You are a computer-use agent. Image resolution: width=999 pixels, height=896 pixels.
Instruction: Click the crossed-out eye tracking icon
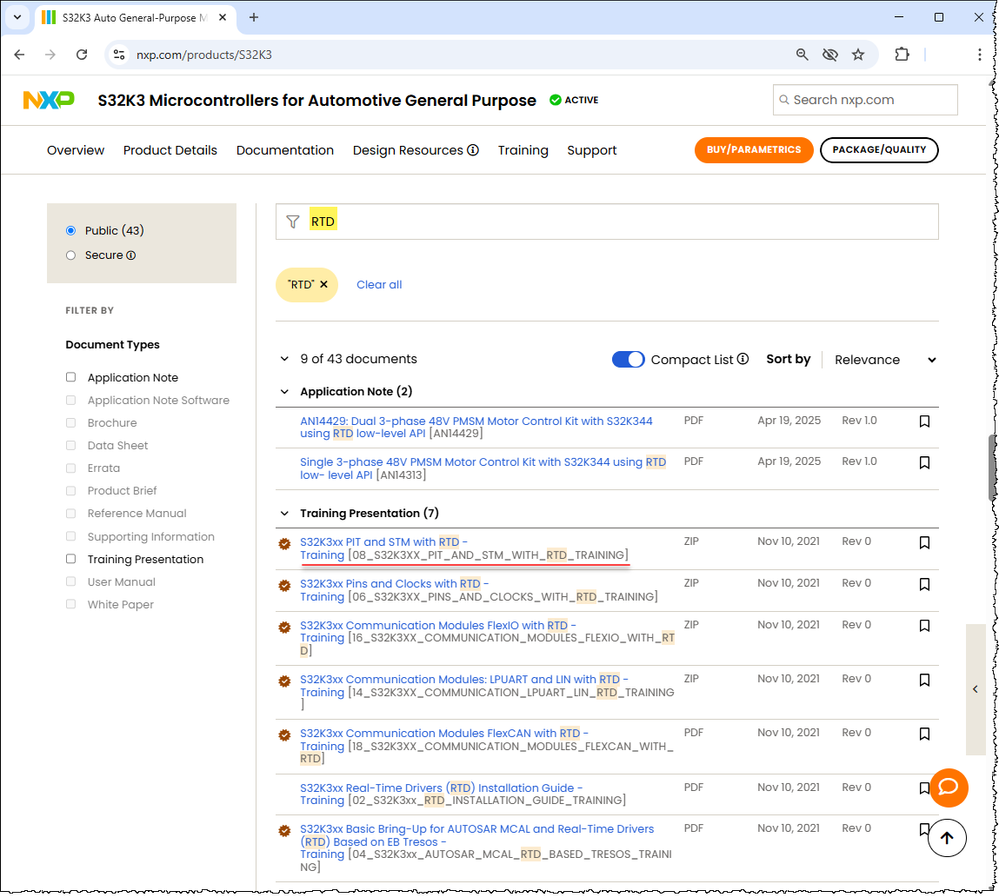click(830, 55)
